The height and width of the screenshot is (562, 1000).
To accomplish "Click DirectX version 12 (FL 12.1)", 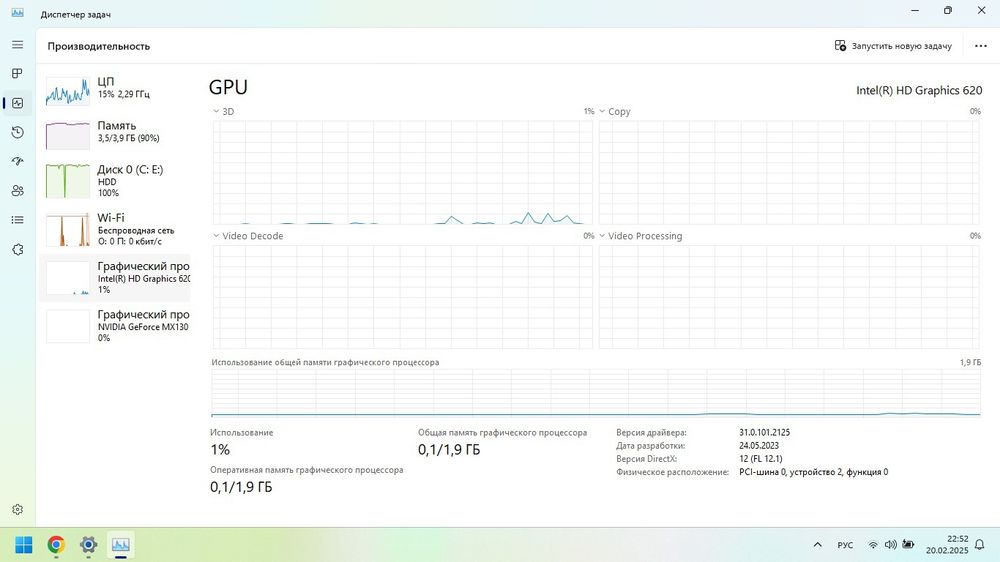I will tap(761, 459).
